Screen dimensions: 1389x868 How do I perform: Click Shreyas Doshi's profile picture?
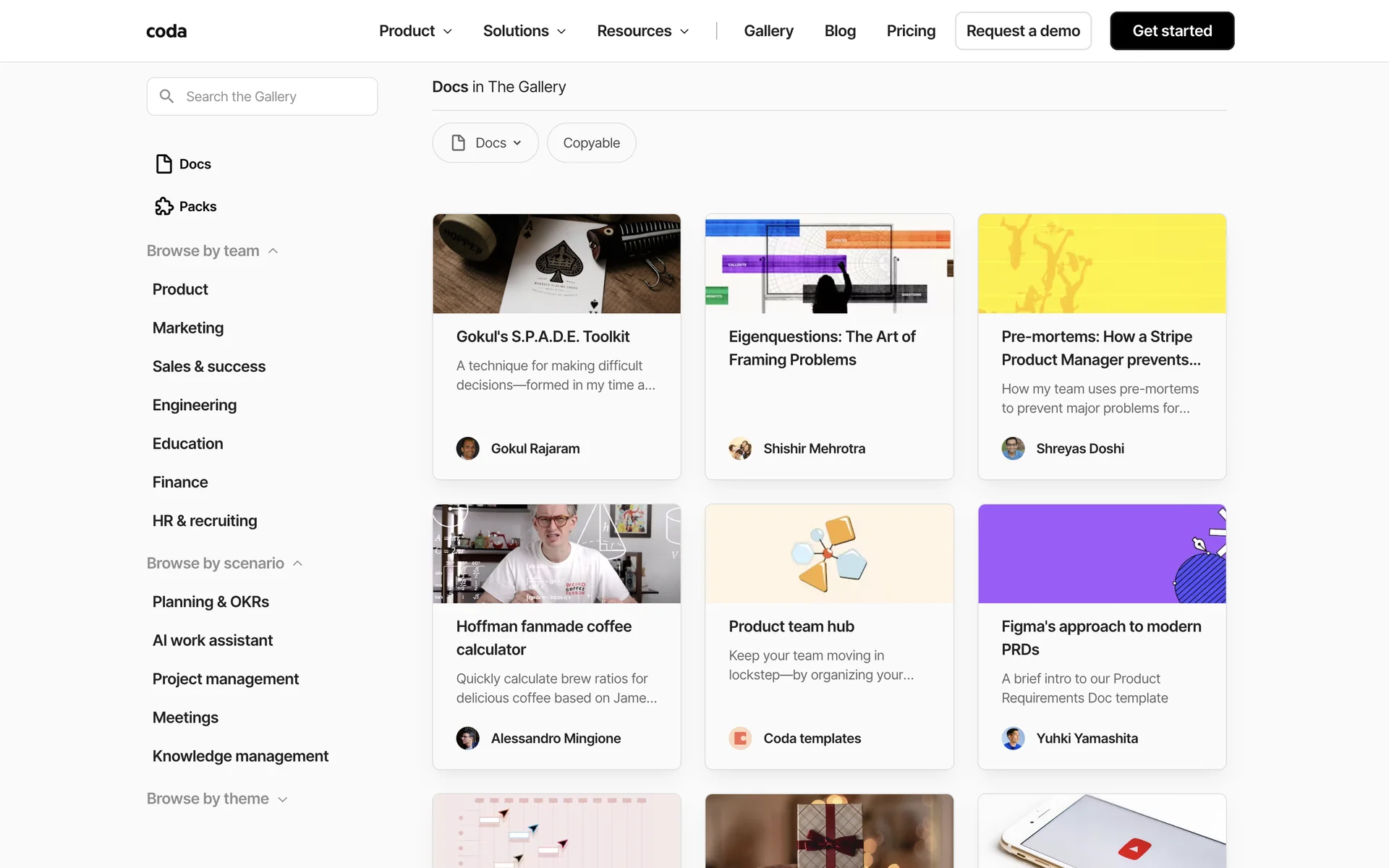(1013, 448)
